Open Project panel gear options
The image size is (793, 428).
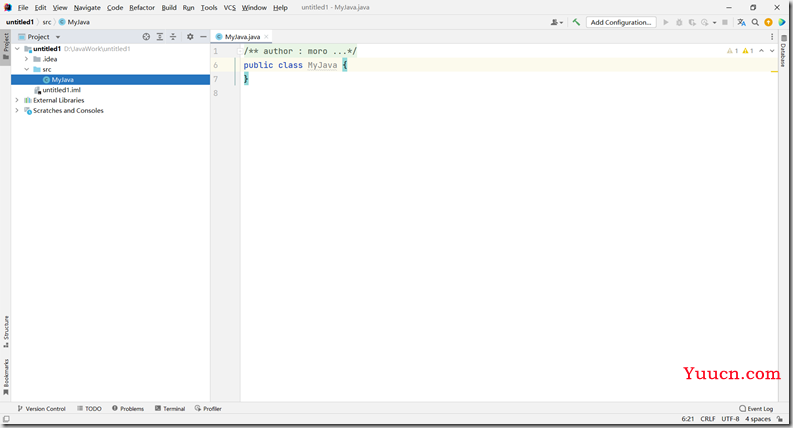190,37
